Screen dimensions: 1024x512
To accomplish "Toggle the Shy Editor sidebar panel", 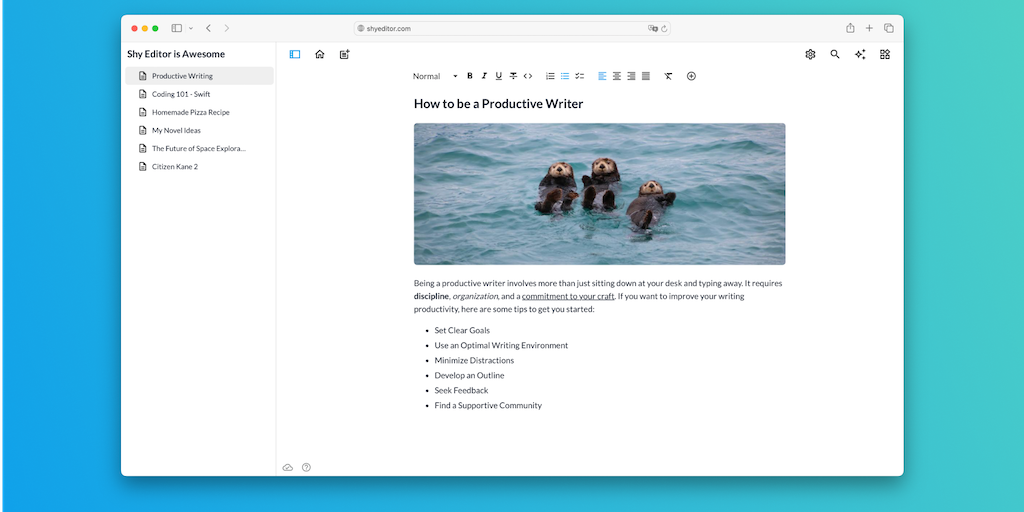I will tap(295, 55).
